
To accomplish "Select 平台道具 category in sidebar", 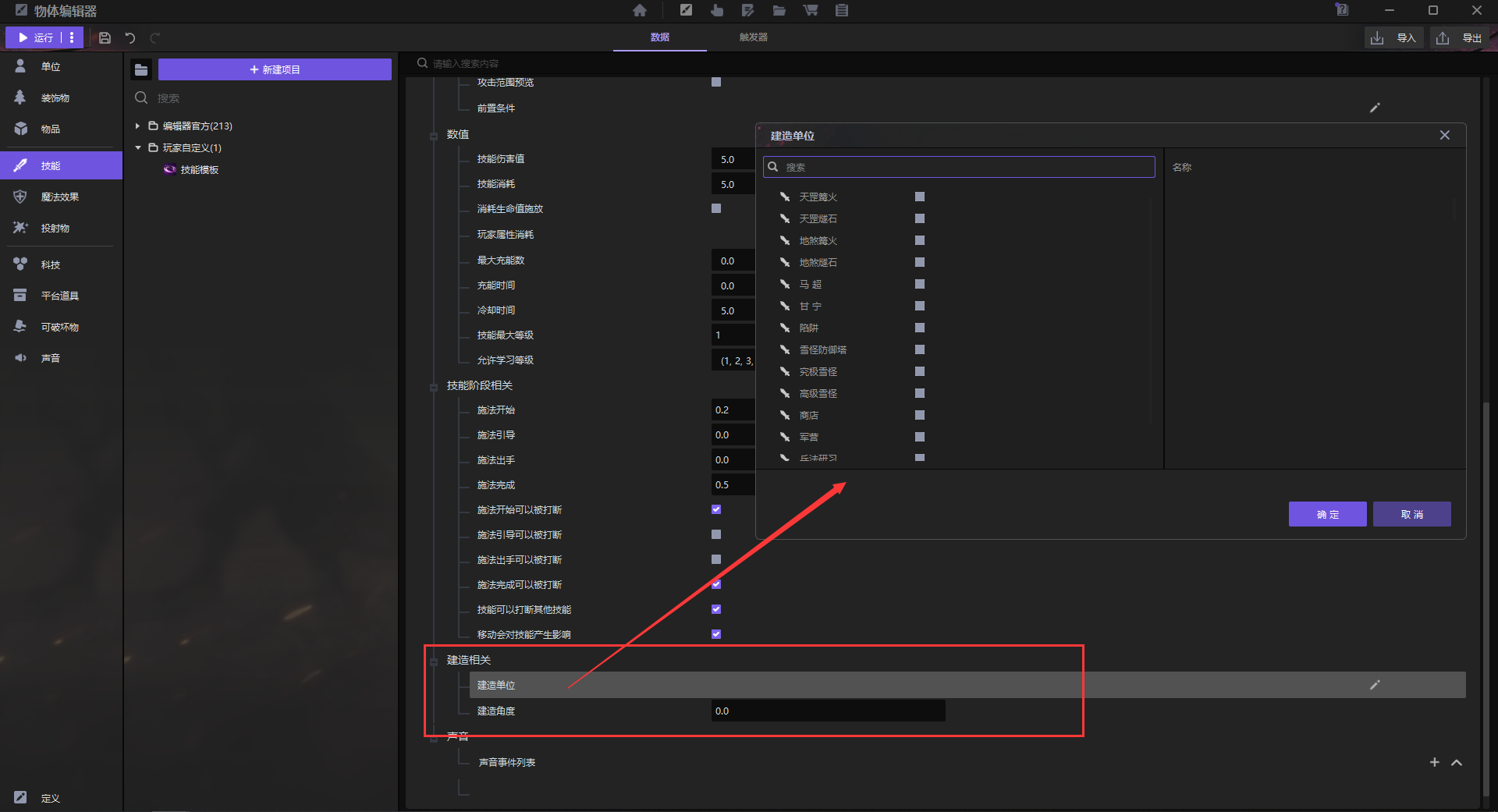I will 61,296.
